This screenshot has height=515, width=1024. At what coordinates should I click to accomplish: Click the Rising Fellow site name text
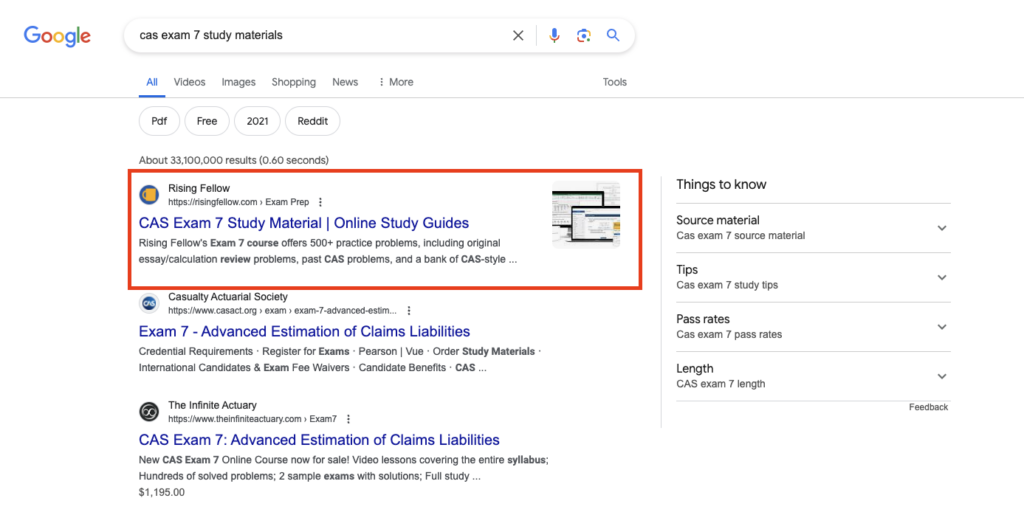click(199, 189)
